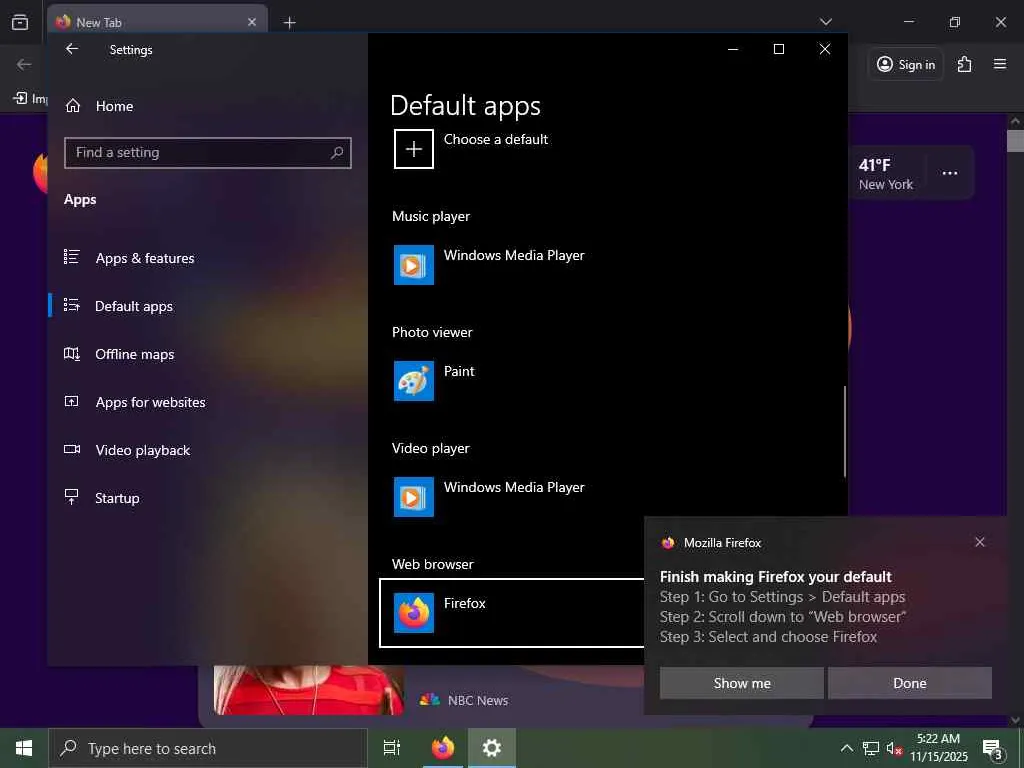Screen dimensions: 1024x768
Task: Select Default apps in sidebar
Action: coord(208,306)
